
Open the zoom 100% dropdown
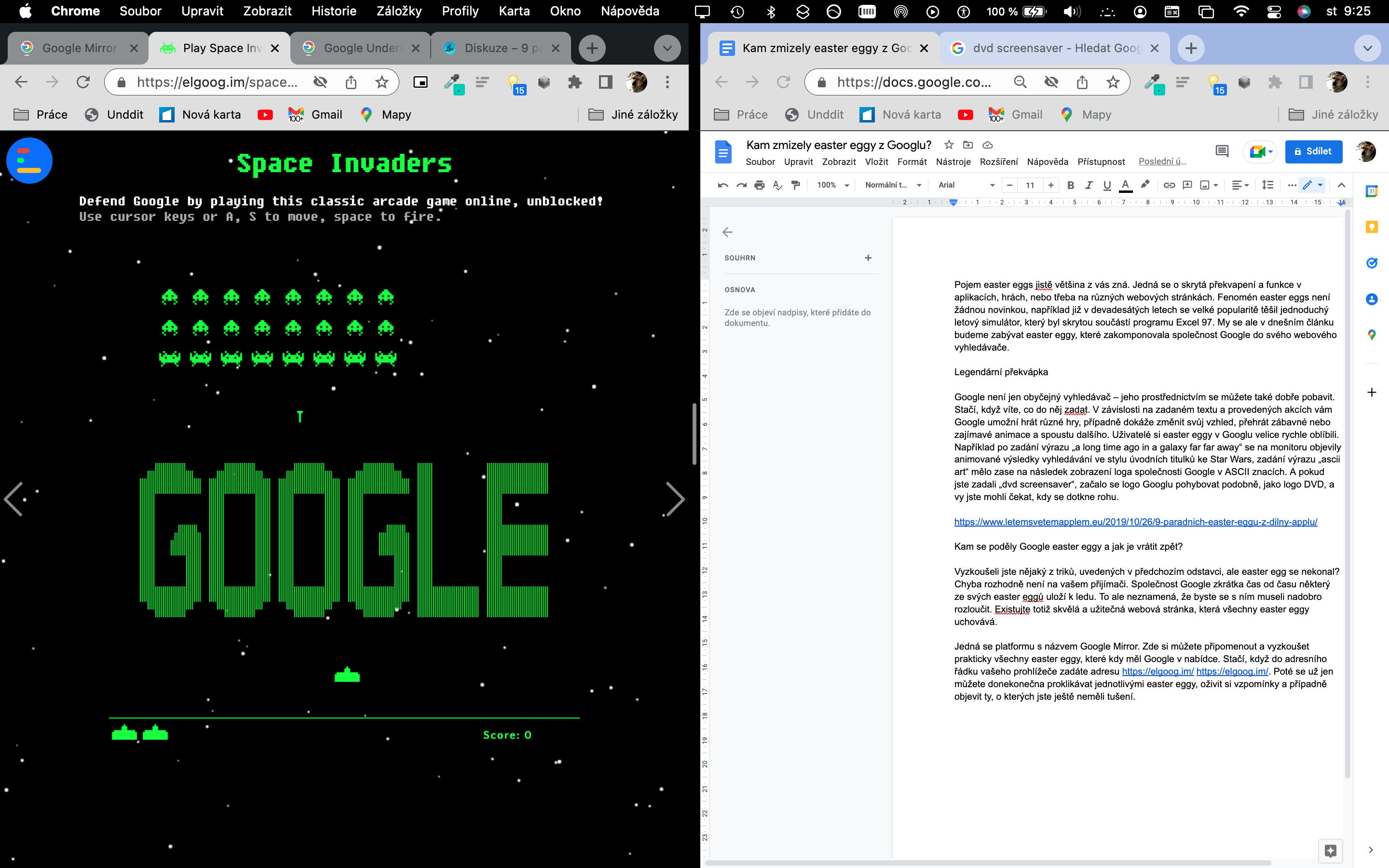point(833,185)
